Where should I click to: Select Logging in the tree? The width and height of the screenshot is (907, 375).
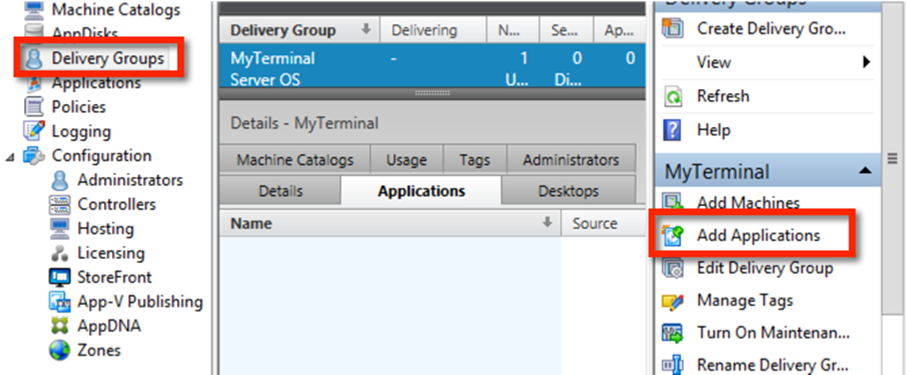pyautogui.click(x=81, y=131)
